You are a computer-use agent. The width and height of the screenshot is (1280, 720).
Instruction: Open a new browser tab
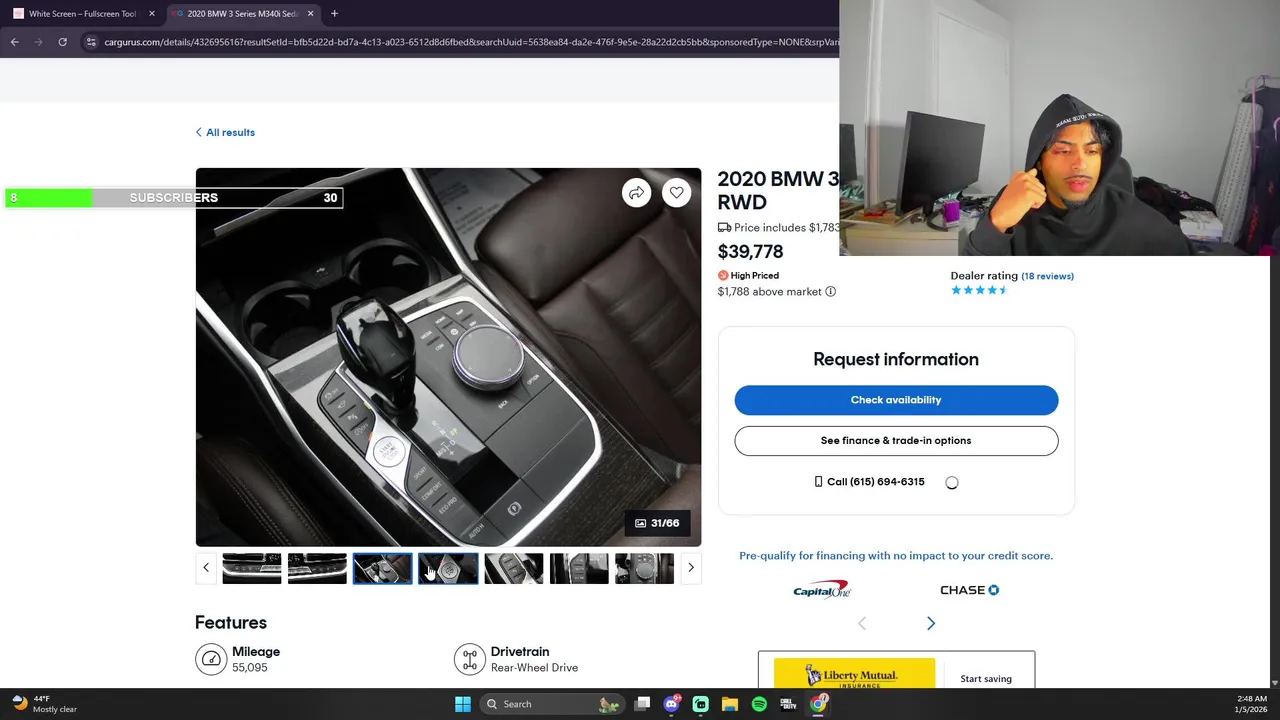(x=334, y=14)
